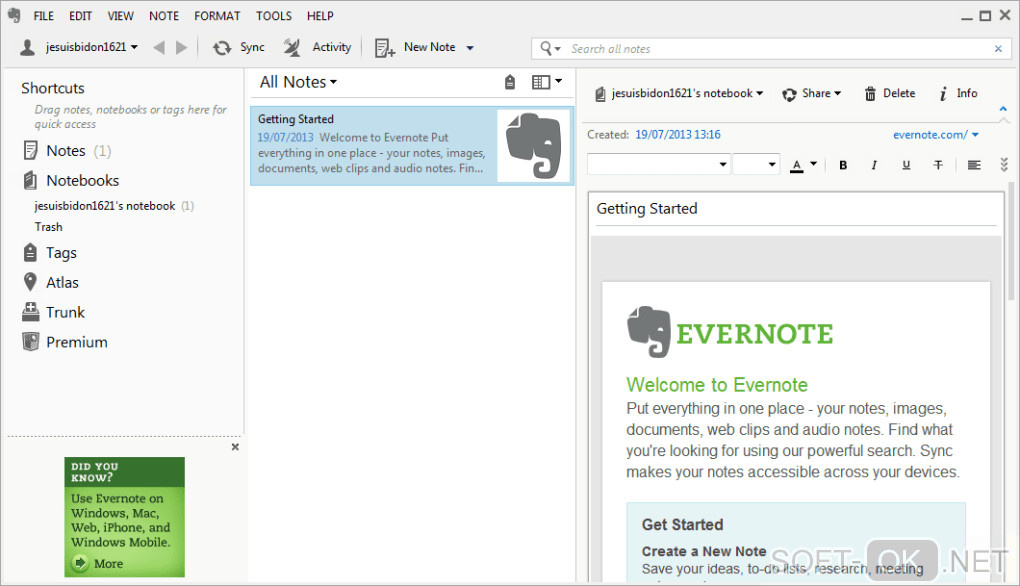Select the Getting Started note in list
This screenshot has height=586, width=1020.
click(412, 146)
